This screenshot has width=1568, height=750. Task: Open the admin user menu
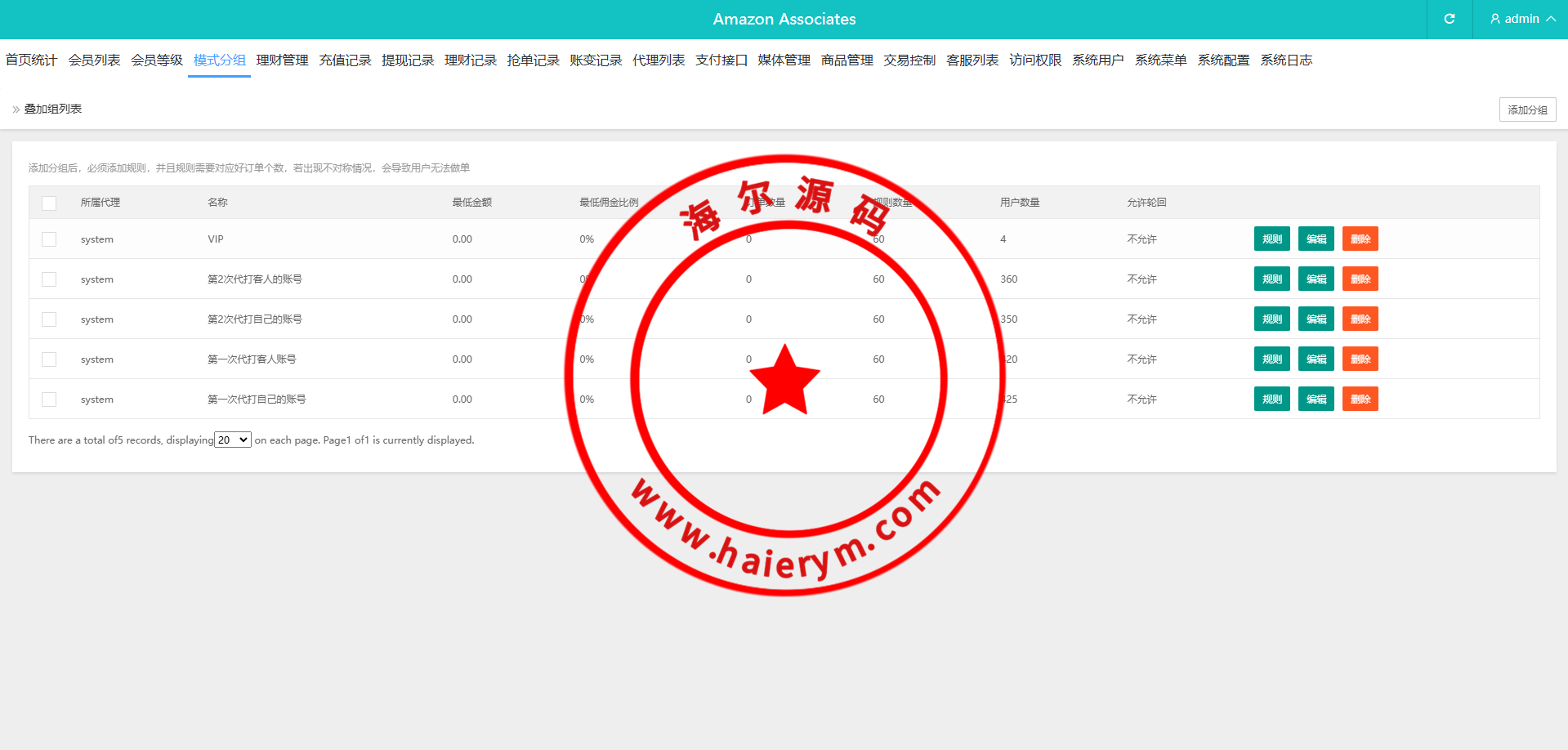(x=1522, y=19)
